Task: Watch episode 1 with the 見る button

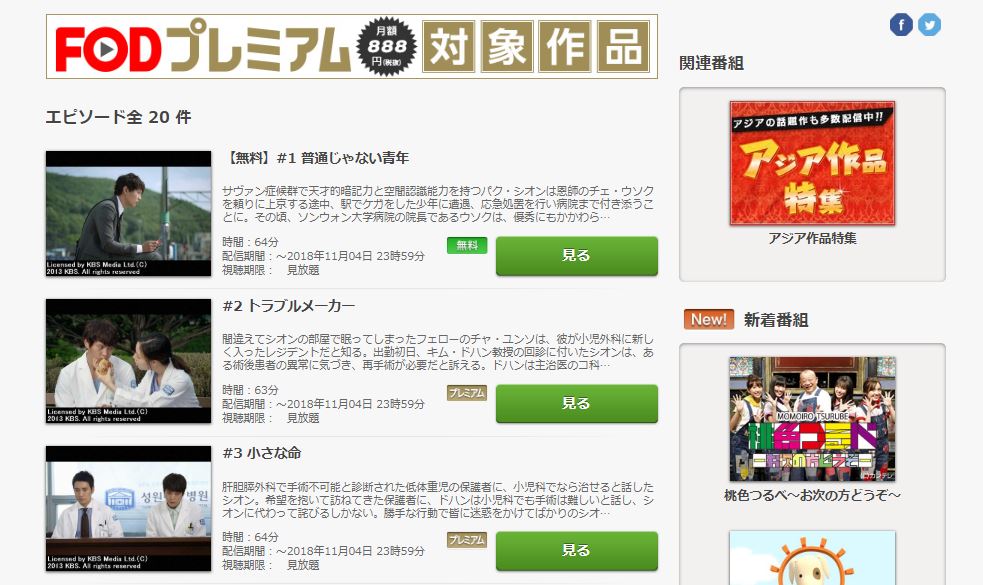Action: [x=577, y=256]
